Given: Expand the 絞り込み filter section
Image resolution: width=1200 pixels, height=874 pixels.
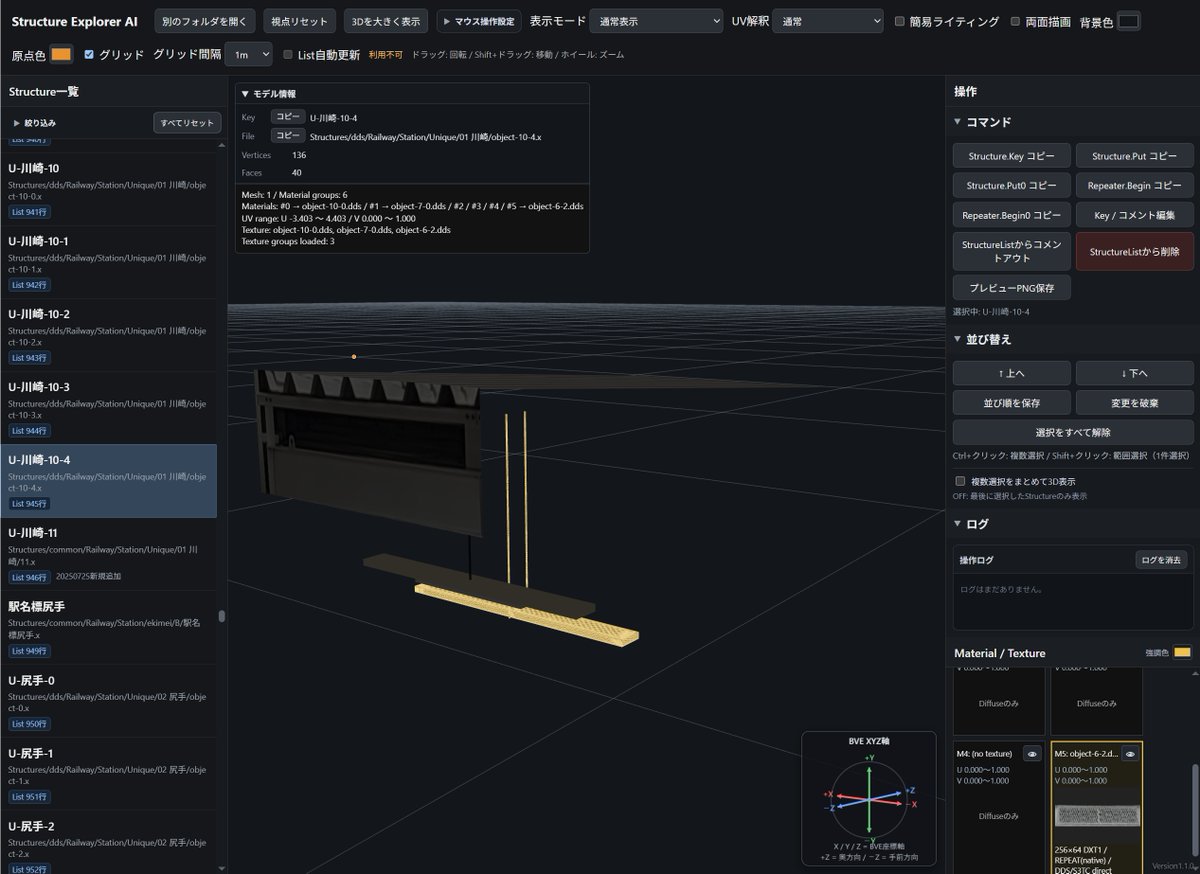Looking at the screenshot, I should click(x=34, y=123).
